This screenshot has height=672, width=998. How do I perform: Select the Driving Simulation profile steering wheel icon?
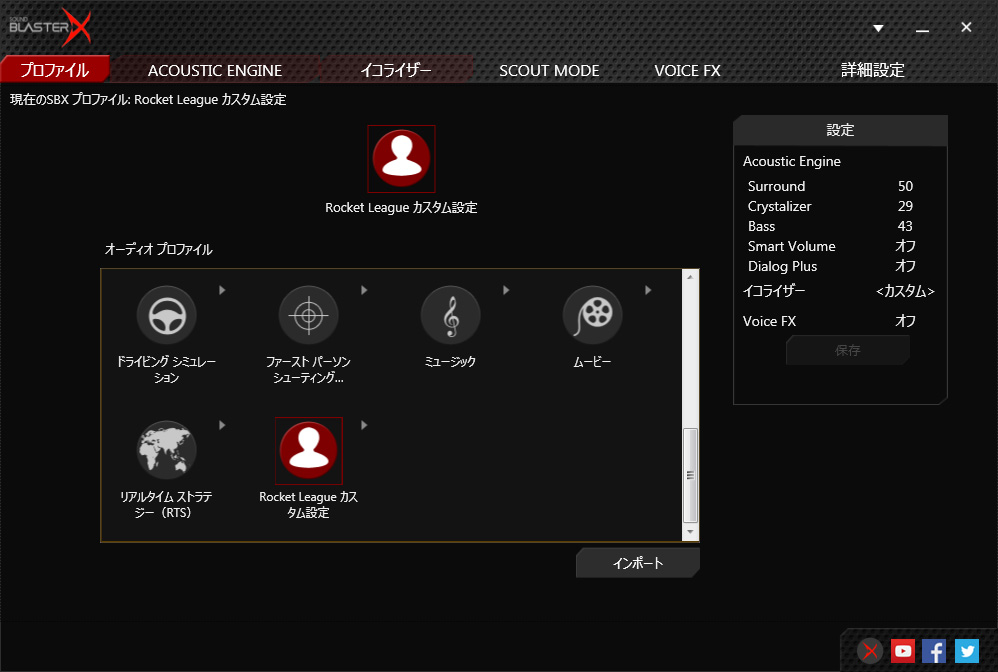click(167, 316)
